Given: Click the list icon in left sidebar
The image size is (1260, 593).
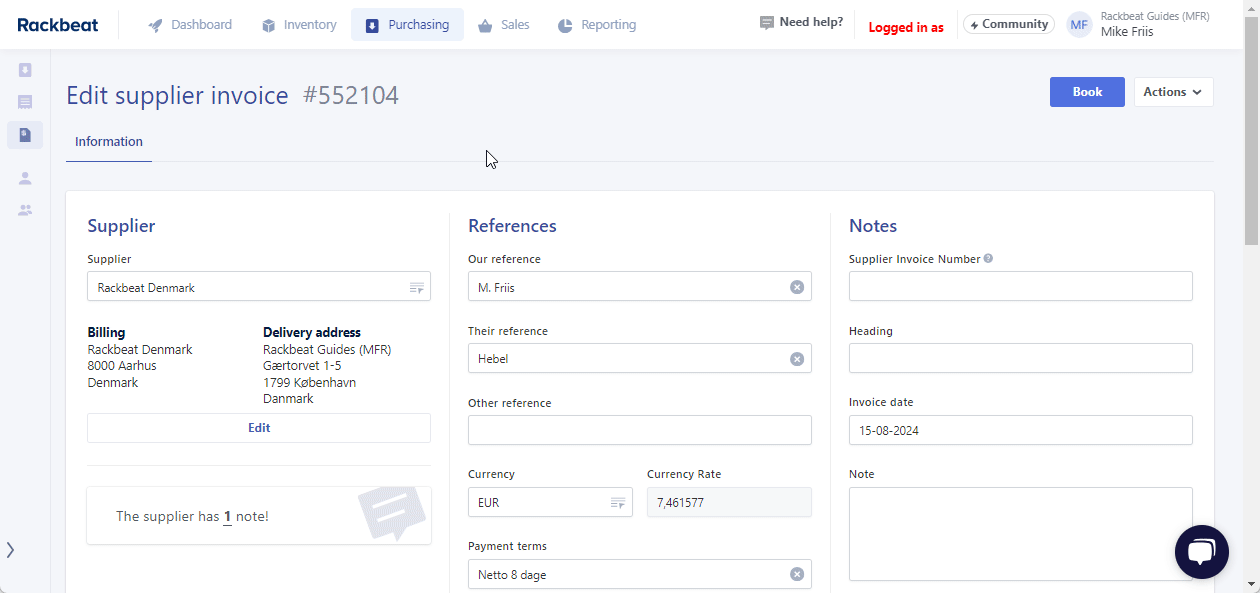Looking at the screenshot, I should pos(25,102).
